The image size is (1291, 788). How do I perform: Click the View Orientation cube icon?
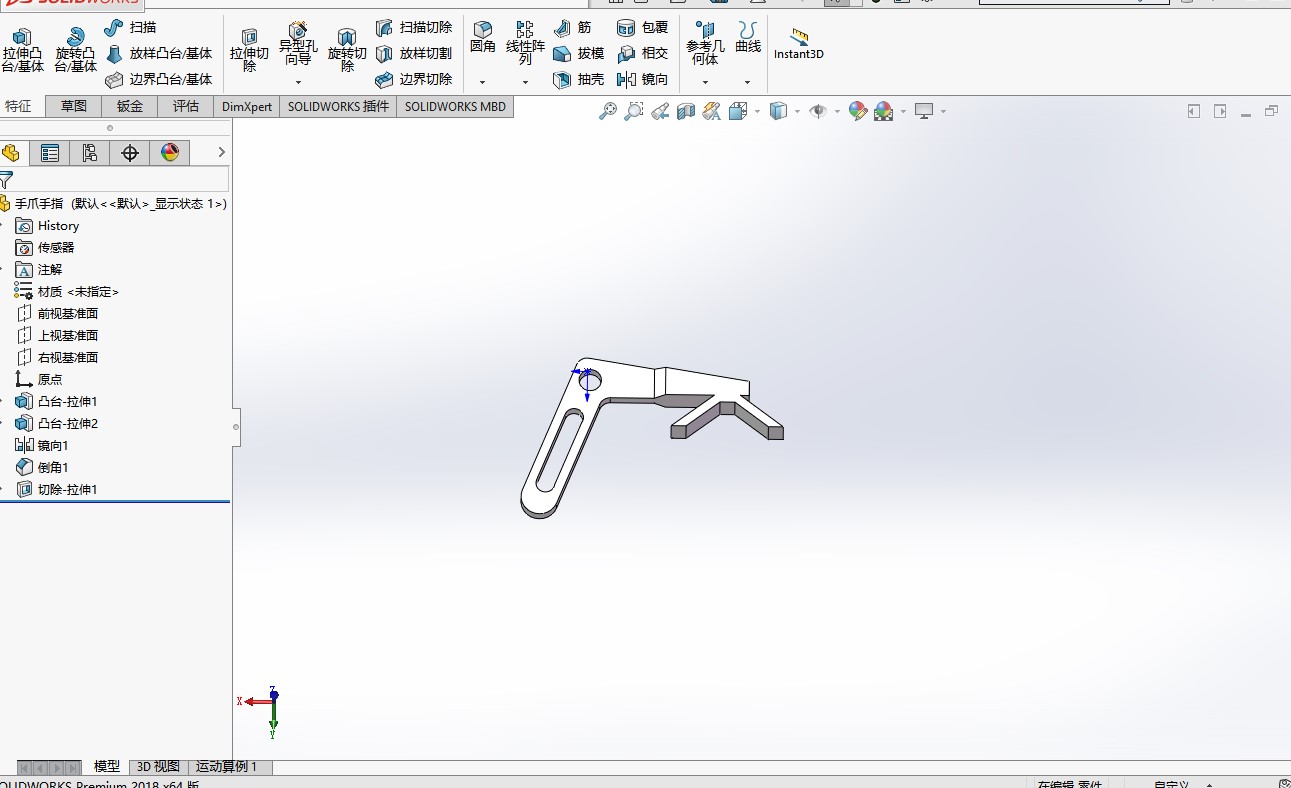[738, 112]
